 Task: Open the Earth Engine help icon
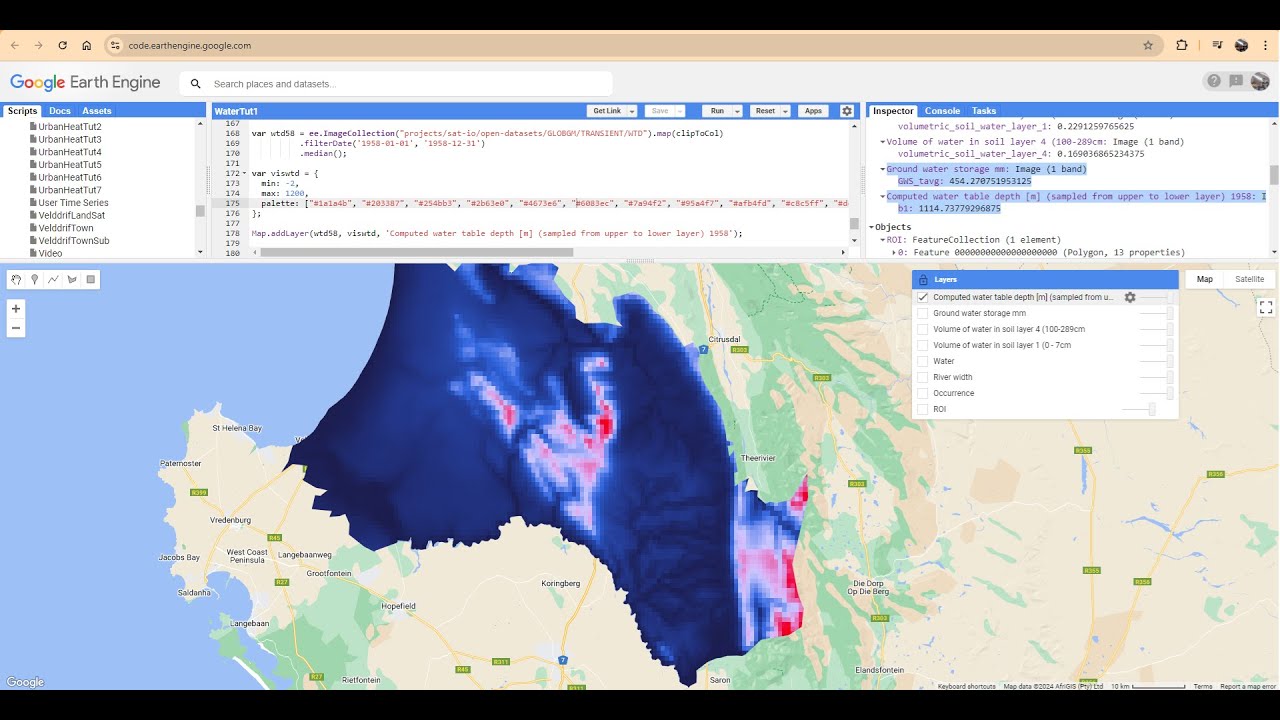1214,81
